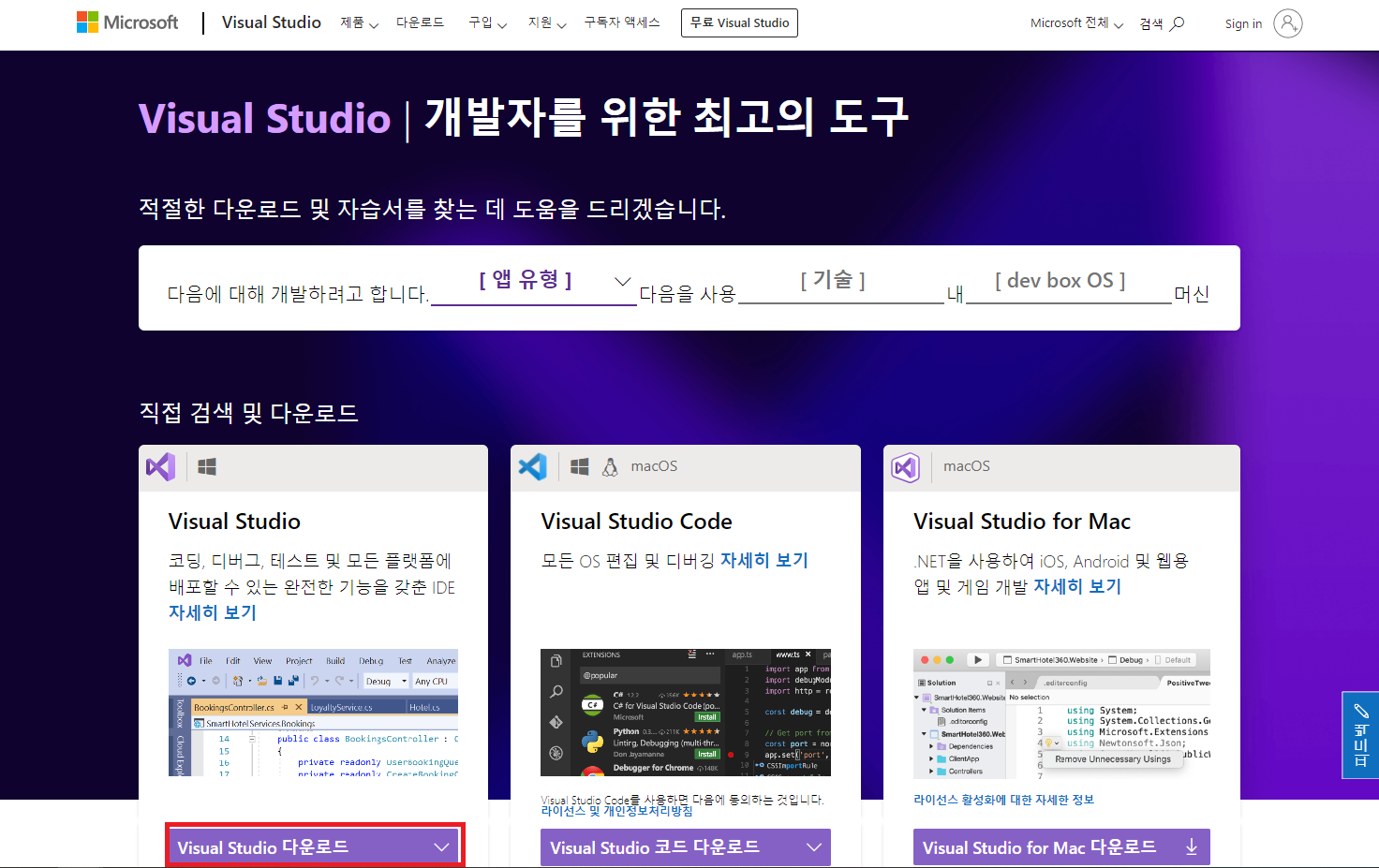
Task: Click the purple Visual Studio logo icon
Action: tap(161, 466)
